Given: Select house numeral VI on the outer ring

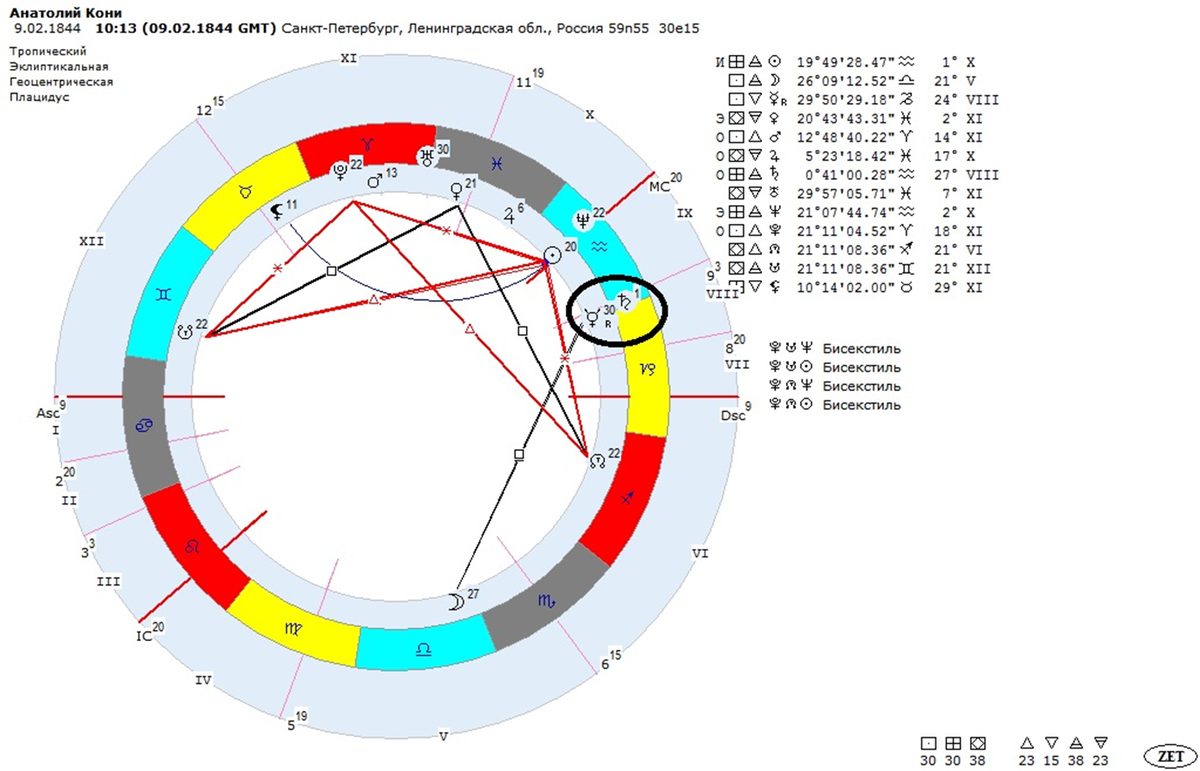Looking at the screenshot, I should tap(701, 552).
